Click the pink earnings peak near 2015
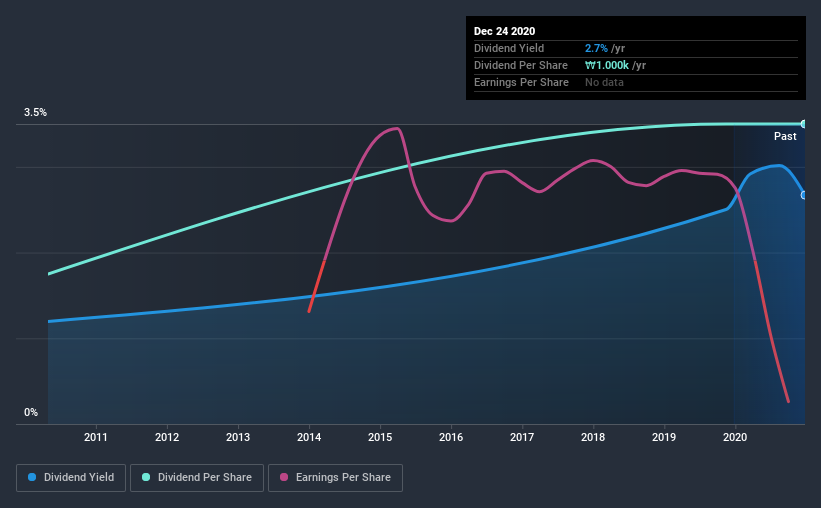Screen dimensions: 821x508 [x=396, y=128]
